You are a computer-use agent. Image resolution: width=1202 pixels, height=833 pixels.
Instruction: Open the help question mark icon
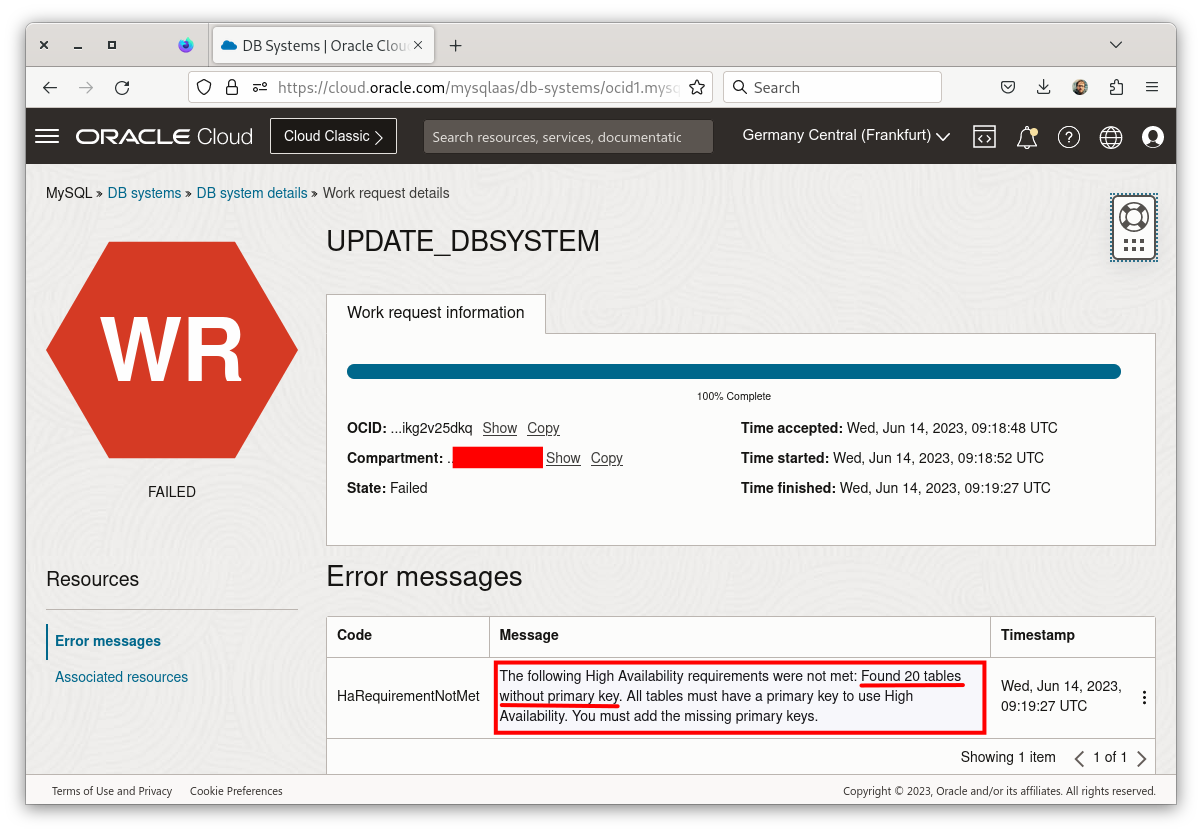(1069, 137)
